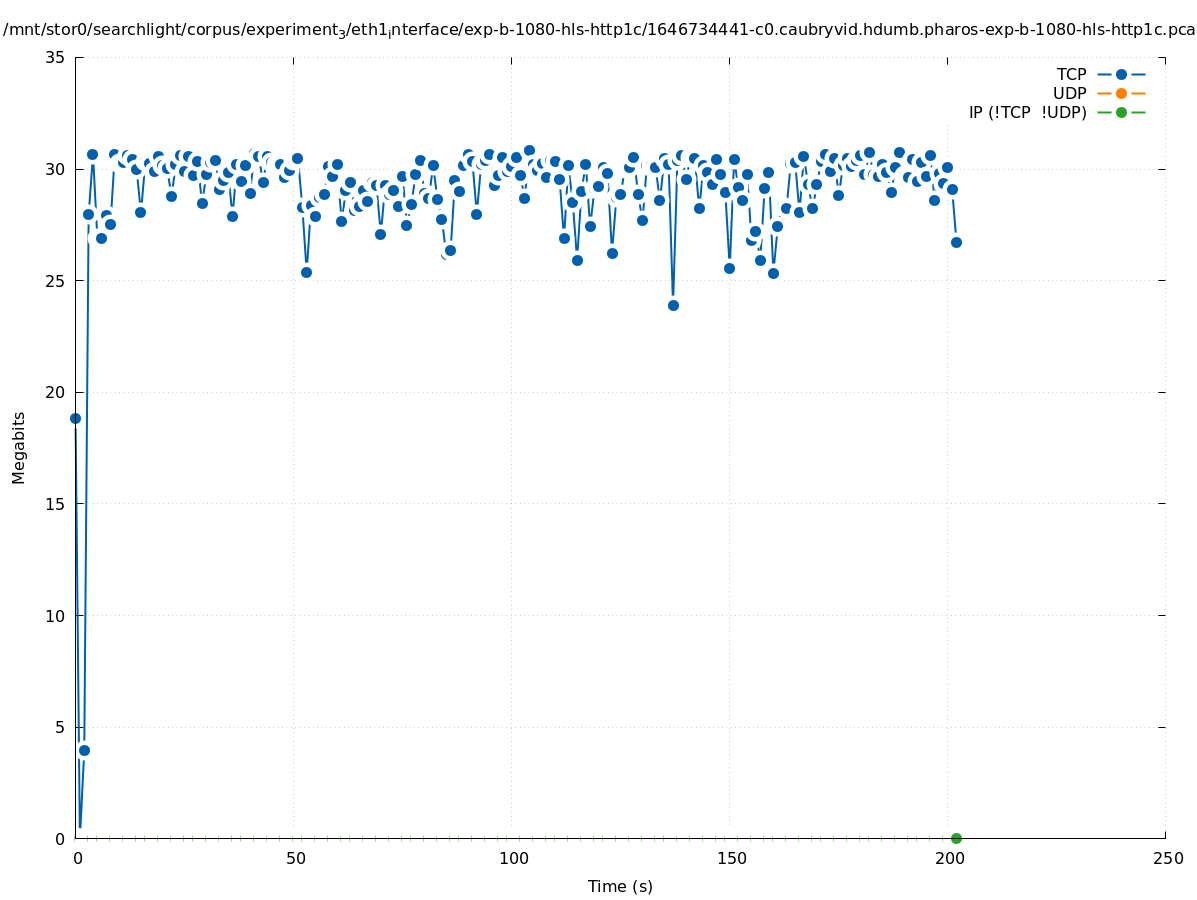This screenshot has height=900, width=1197.
Task: Click the first TCP point near 19 Megabits
Action: pyautogui.click(x=75, y=418)
